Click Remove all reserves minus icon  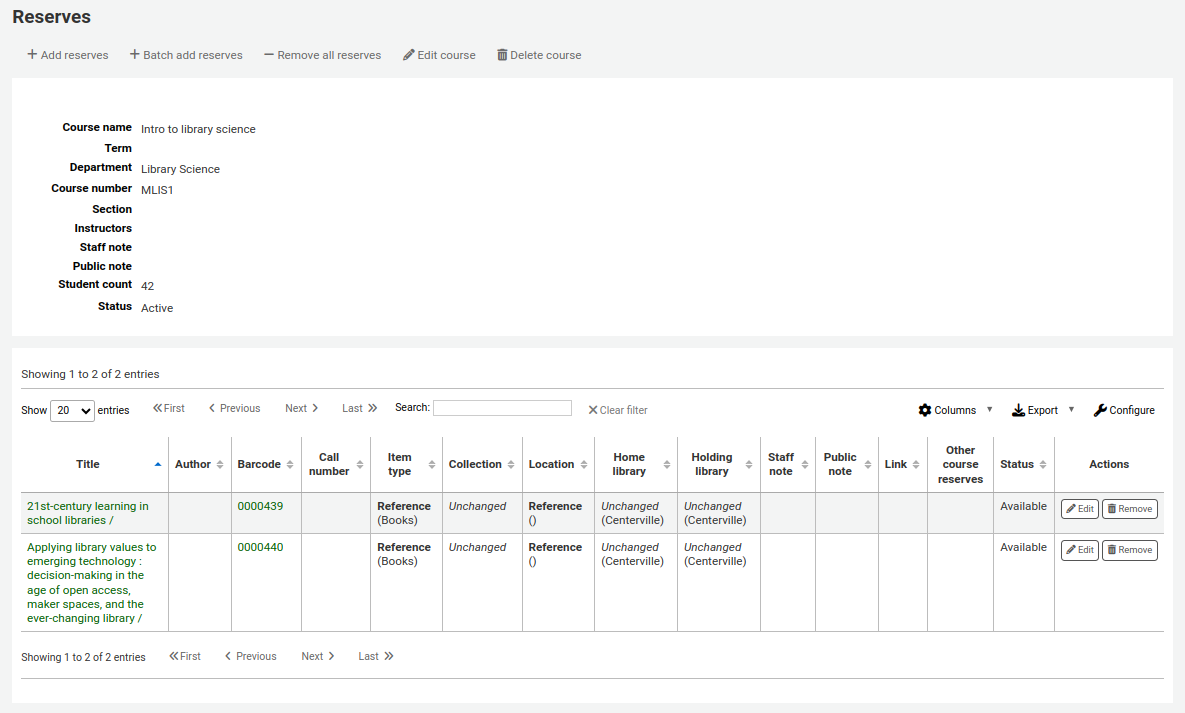coord(269,55)
